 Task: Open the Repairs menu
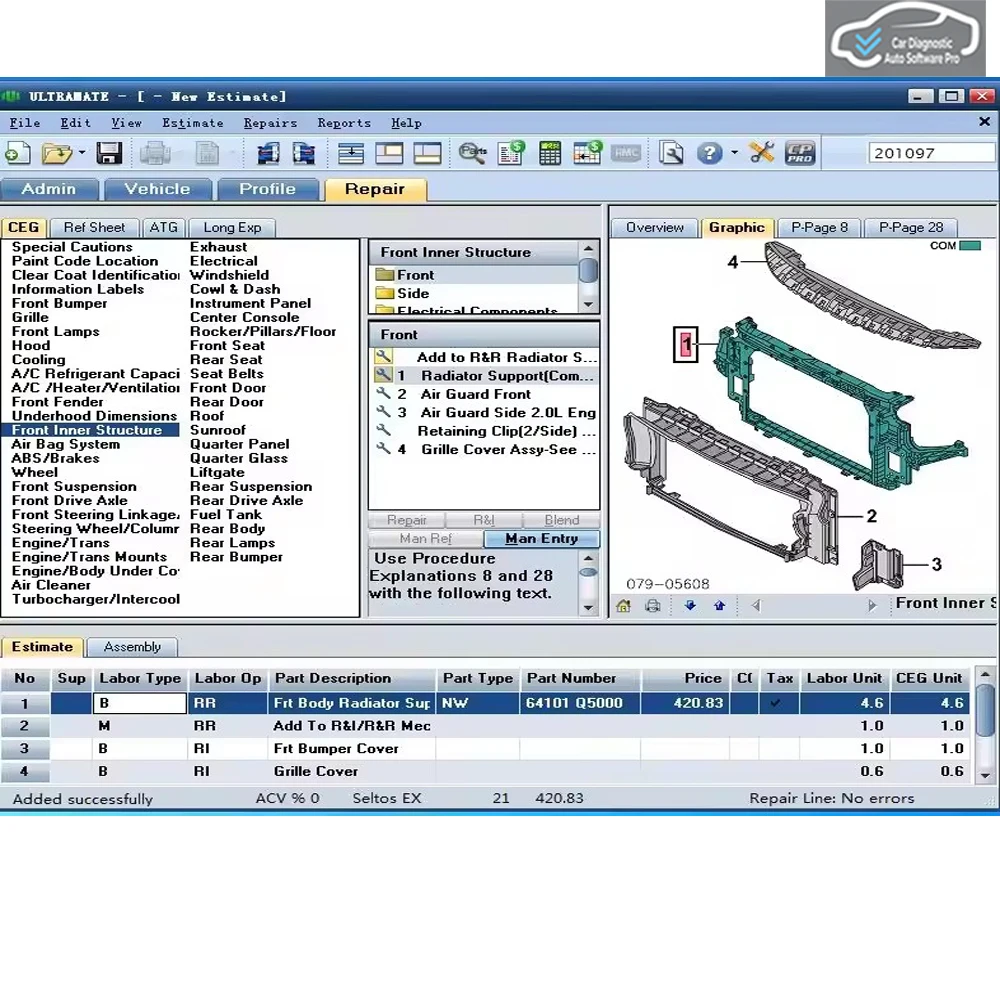(x=270, y=122)
